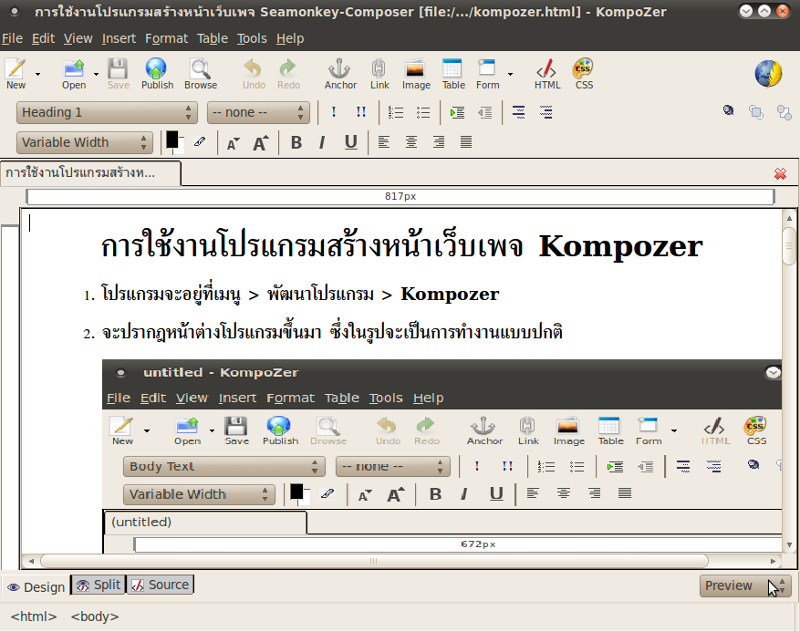The width and height of the screenshot is (800, 632).
Task: Switch to the Source view tab
Action: [x=160, y=585]
